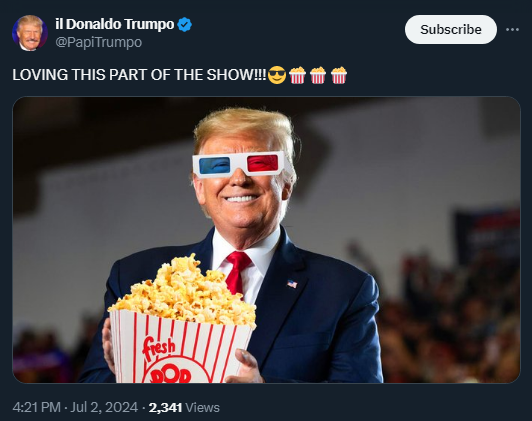Click the red necktie in the photo
Viewport: 532px width, 421px height.
[x=238, y=271]
